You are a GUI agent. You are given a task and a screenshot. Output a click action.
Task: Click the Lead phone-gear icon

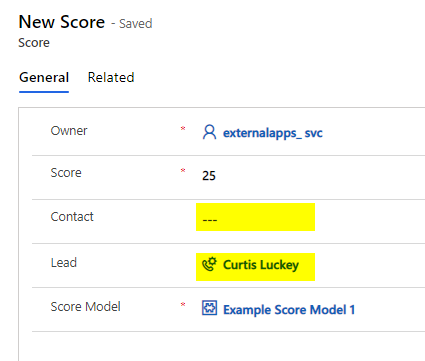click(209, 264)
